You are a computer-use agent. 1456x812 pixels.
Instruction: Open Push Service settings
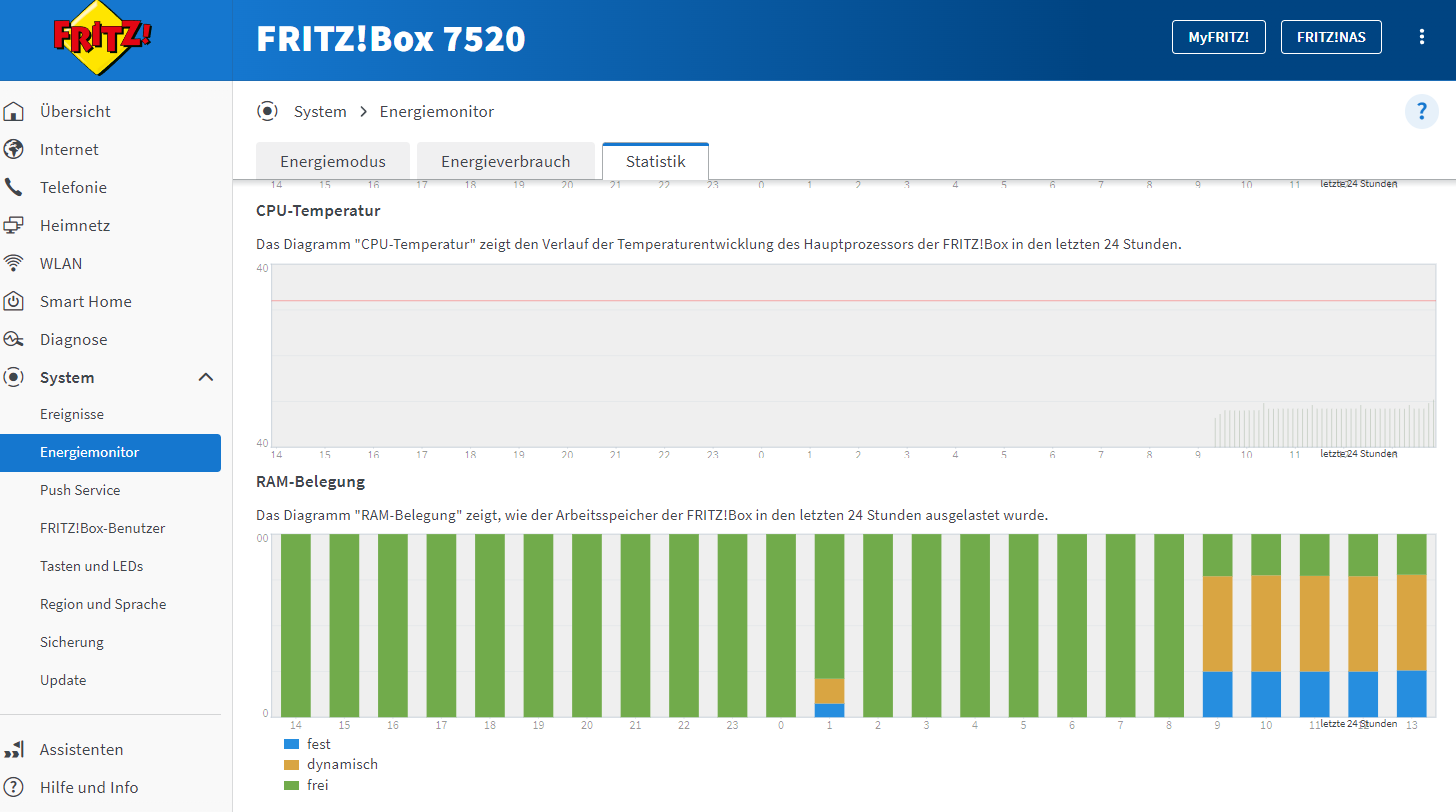coord(80,490)
